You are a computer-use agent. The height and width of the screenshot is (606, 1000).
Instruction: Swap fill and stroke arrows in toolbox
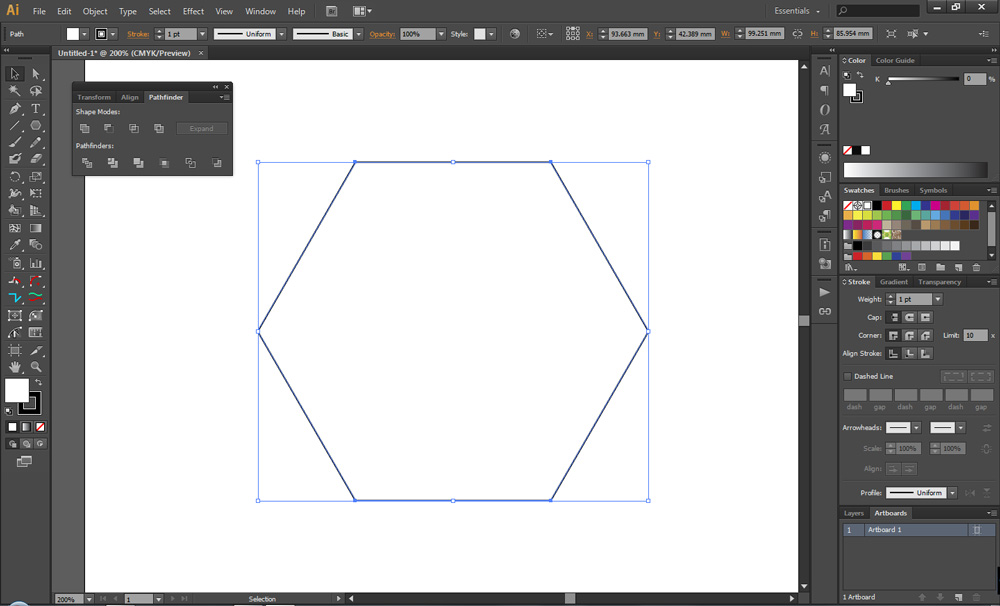pyautogui.click(x=38, y=382)
